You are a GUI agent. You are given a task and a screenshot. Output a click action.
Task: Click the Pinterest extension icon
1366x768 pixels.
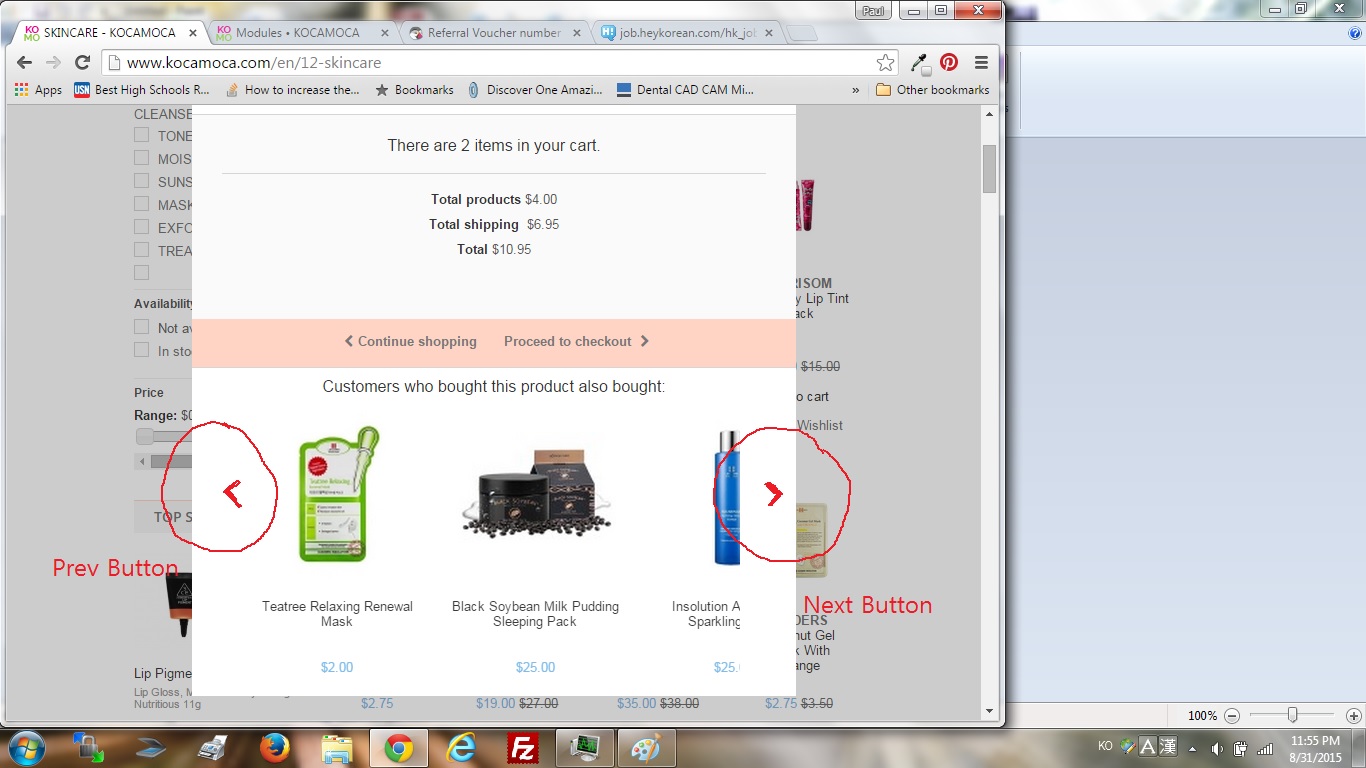tap(949, 62)
